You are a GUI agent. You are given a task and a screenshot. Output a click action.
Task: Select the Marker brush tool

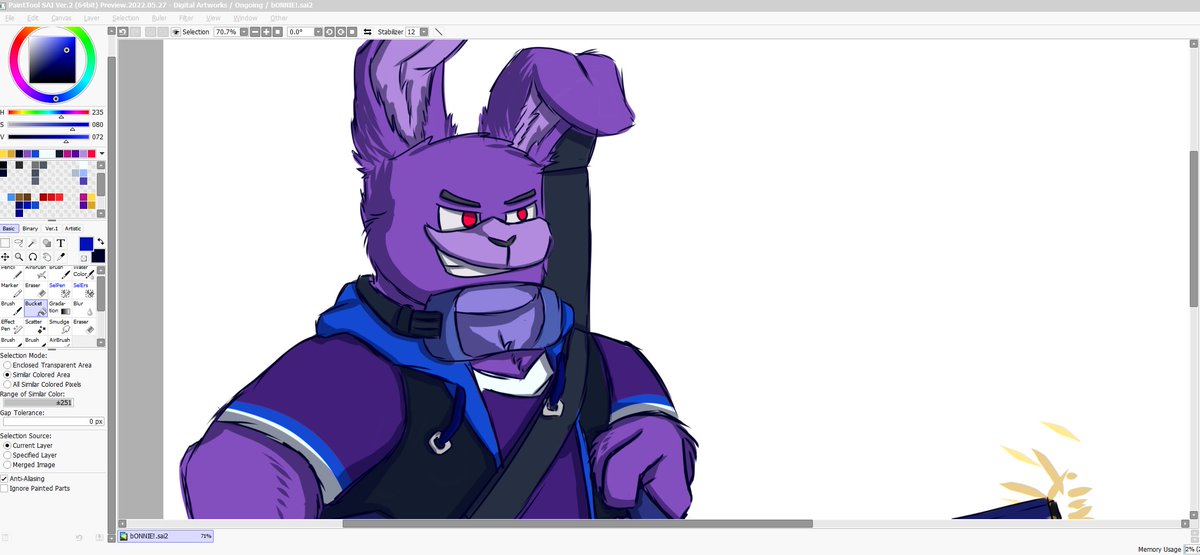point(11,290)
